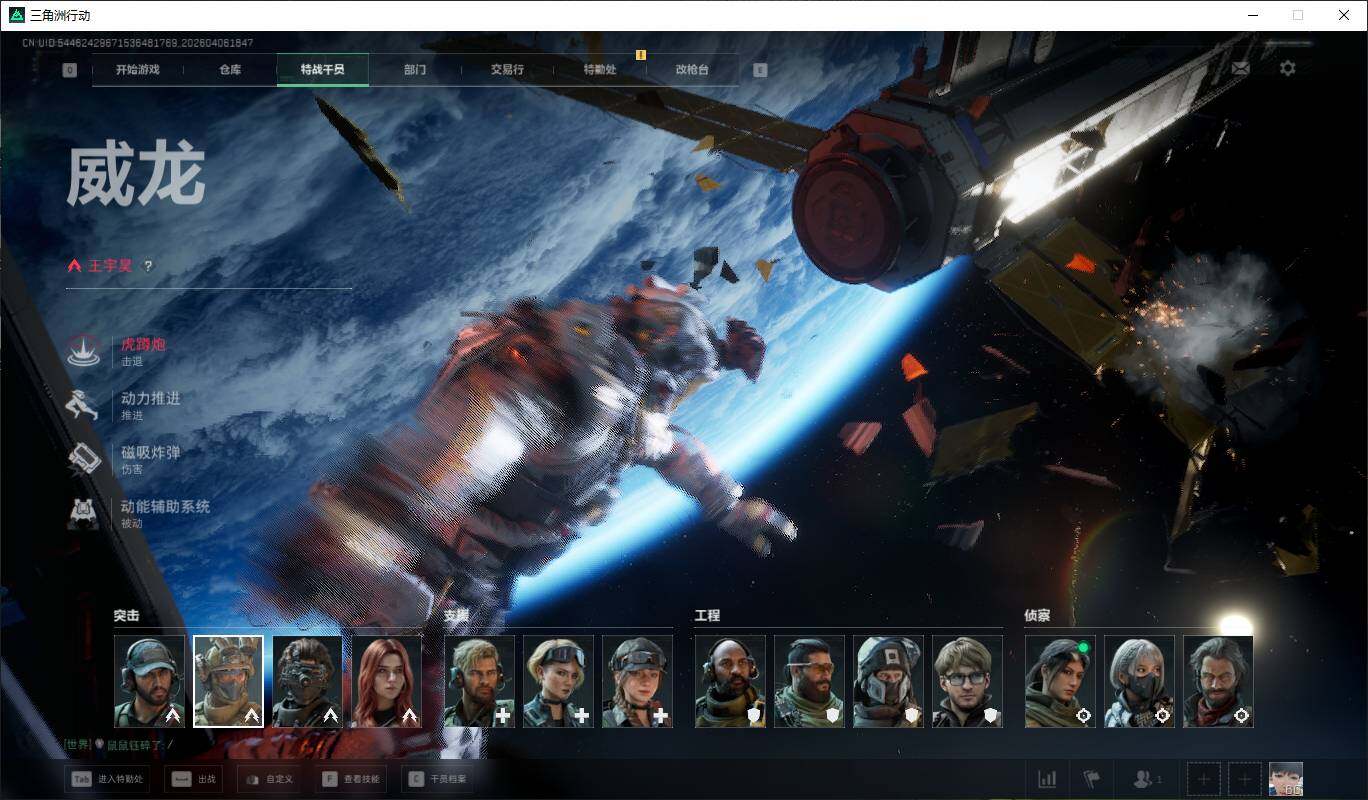
Task: Choose the dark-haired 侦察 operator with green dot
Action: point(1060,681)
